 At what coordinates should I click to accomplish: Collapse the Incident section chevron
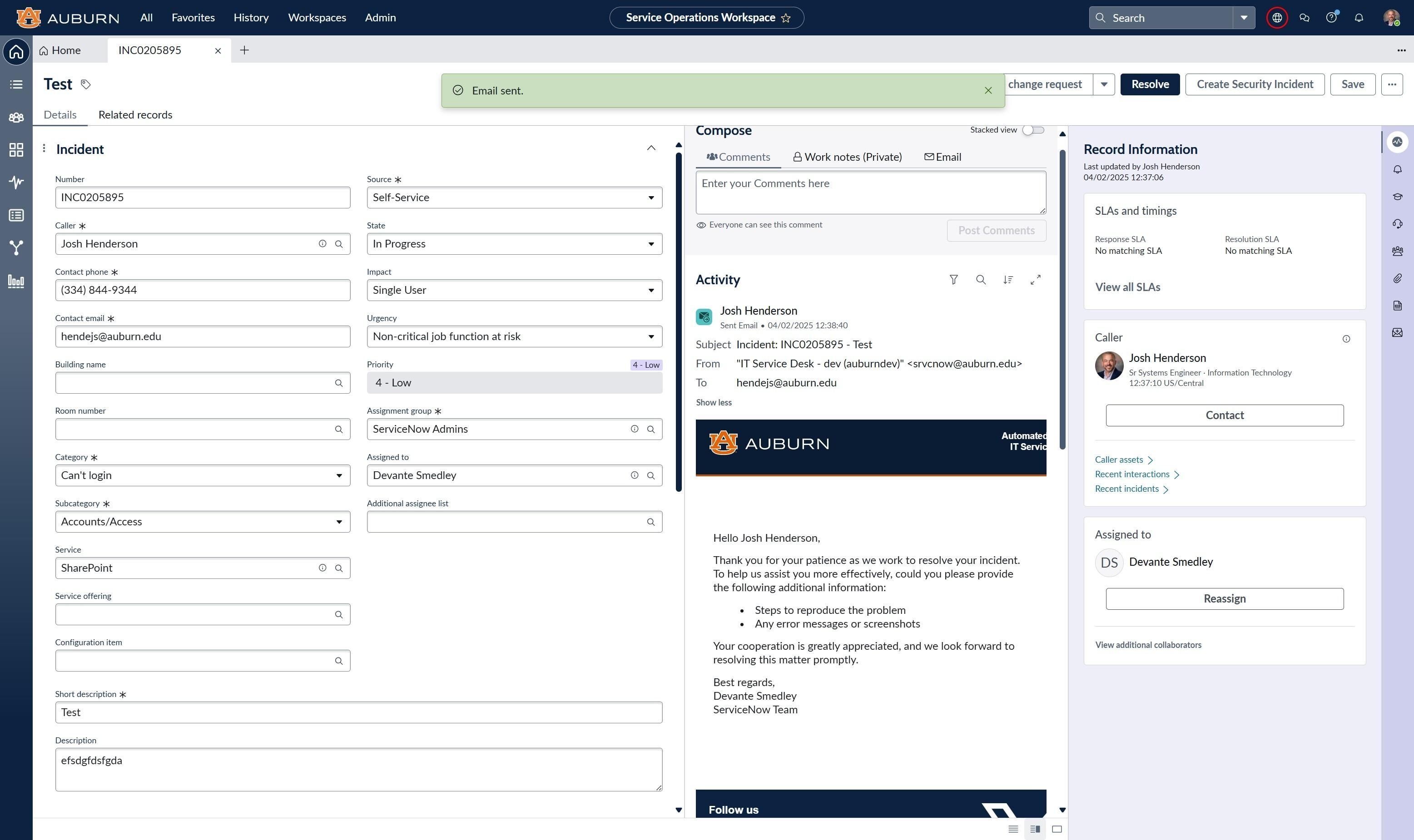click(x=651, y=148)
